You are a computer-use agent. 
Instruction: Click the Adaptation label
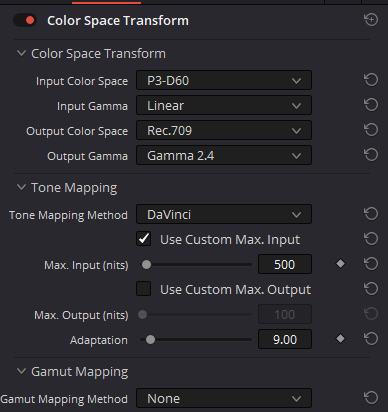[99, 340]
